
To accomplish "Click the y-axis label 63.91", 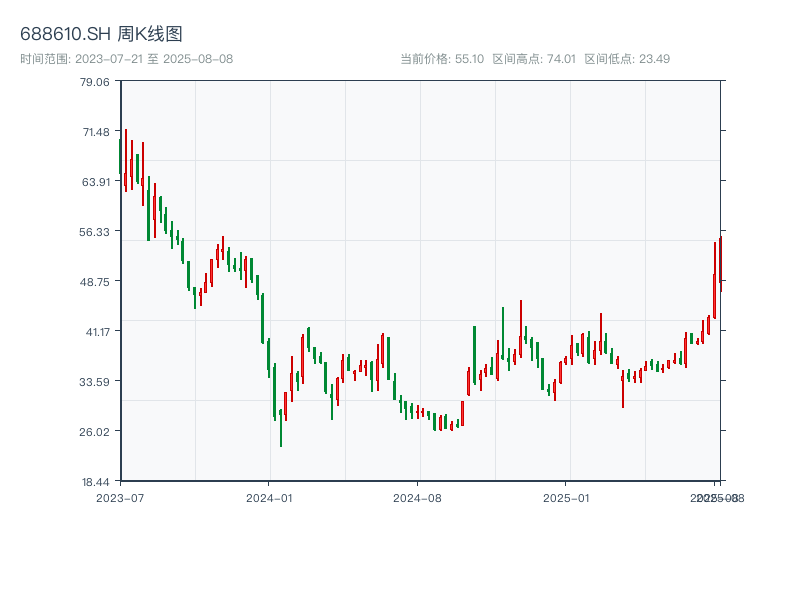I will click(96, 182).
